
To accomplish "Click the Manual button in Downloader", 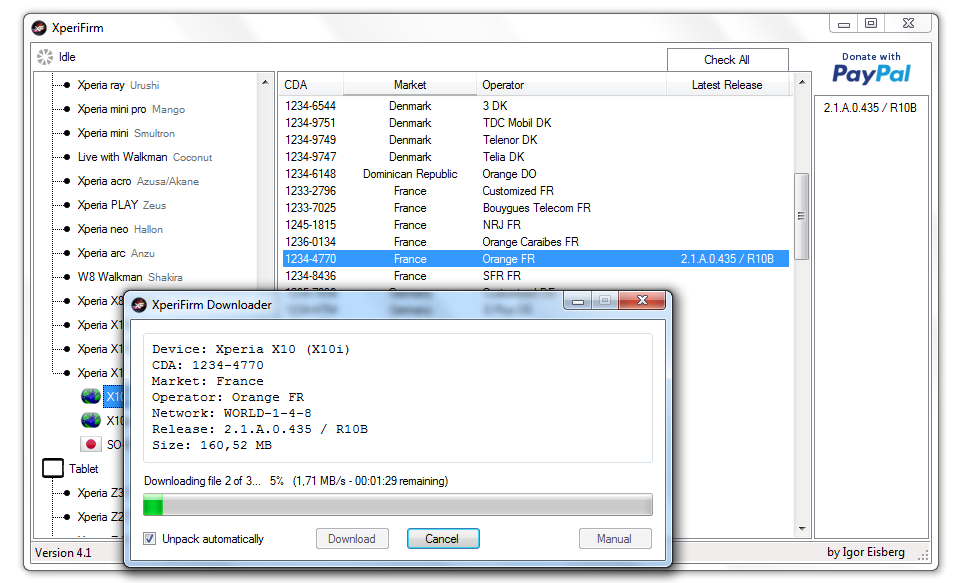I will pyautogui.click(x=615, y=538).
